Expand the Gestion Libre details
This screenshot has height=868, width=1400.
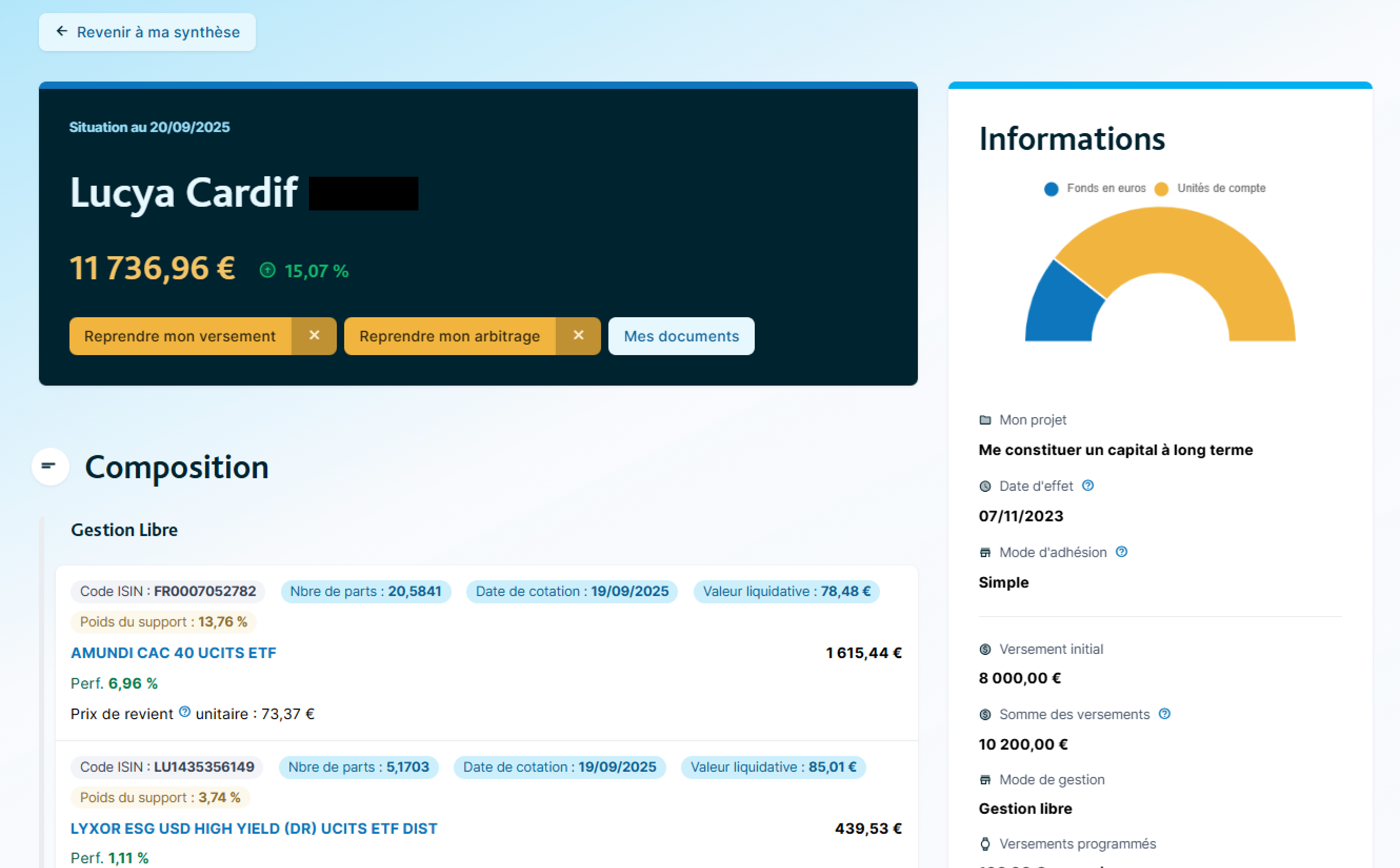[x=124, y=529]
